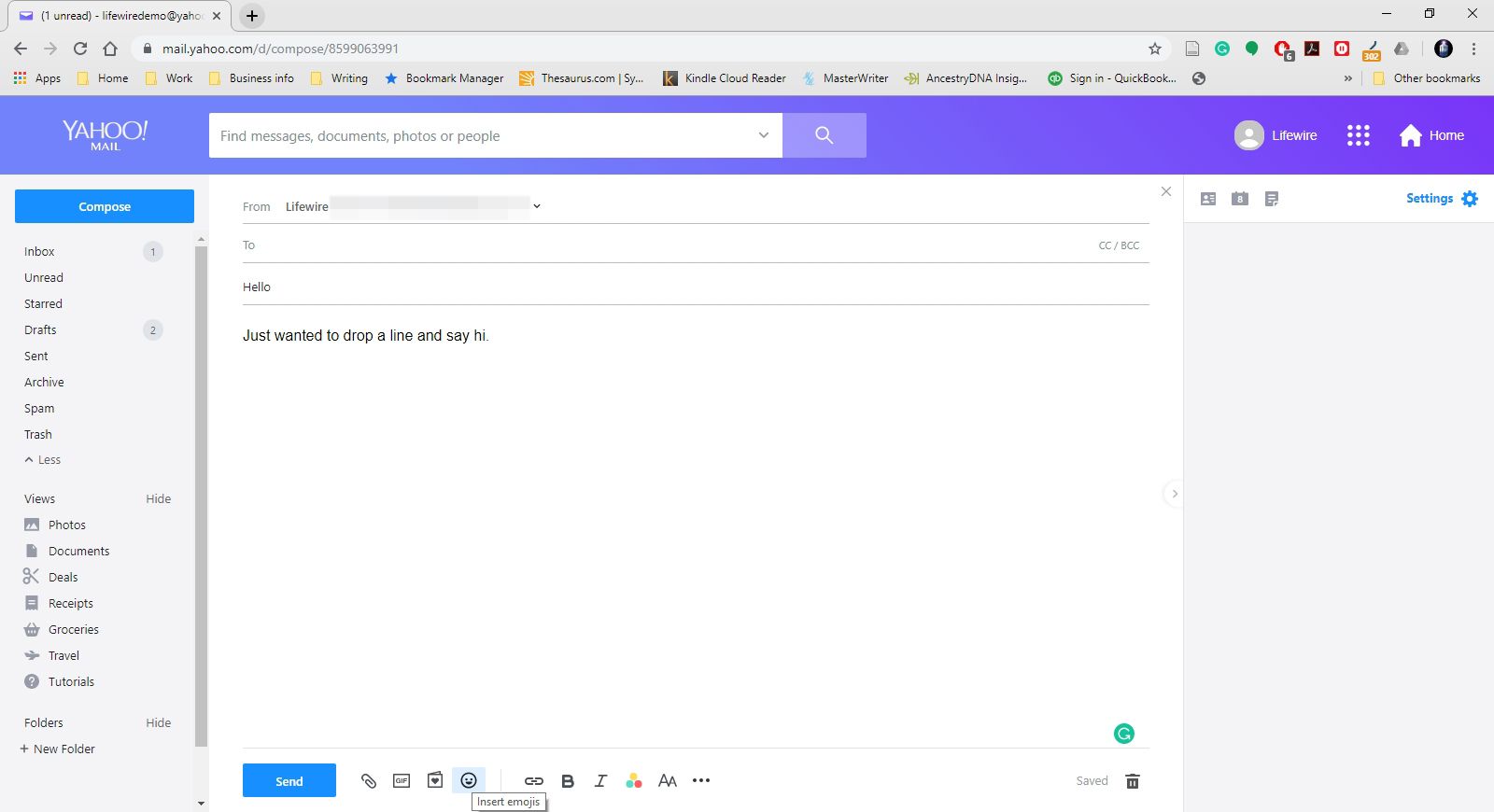Open the Tutorials view
The image size is (1494, 812).
tap(60, 681)
